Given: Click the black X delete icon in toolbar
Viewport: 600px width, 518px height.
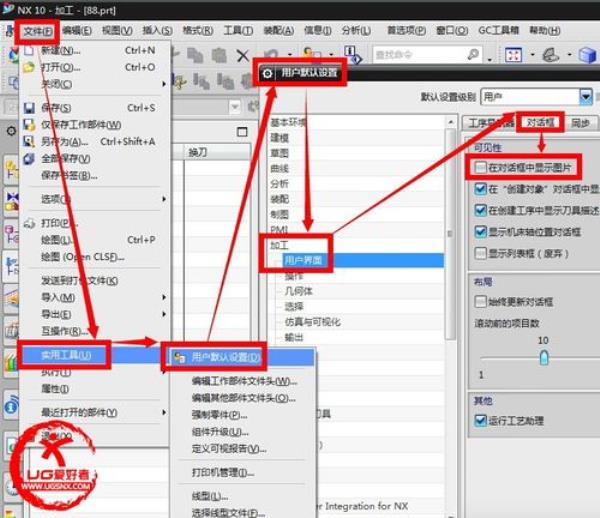Looking at the screenshot, I should (x=243, y=56).
